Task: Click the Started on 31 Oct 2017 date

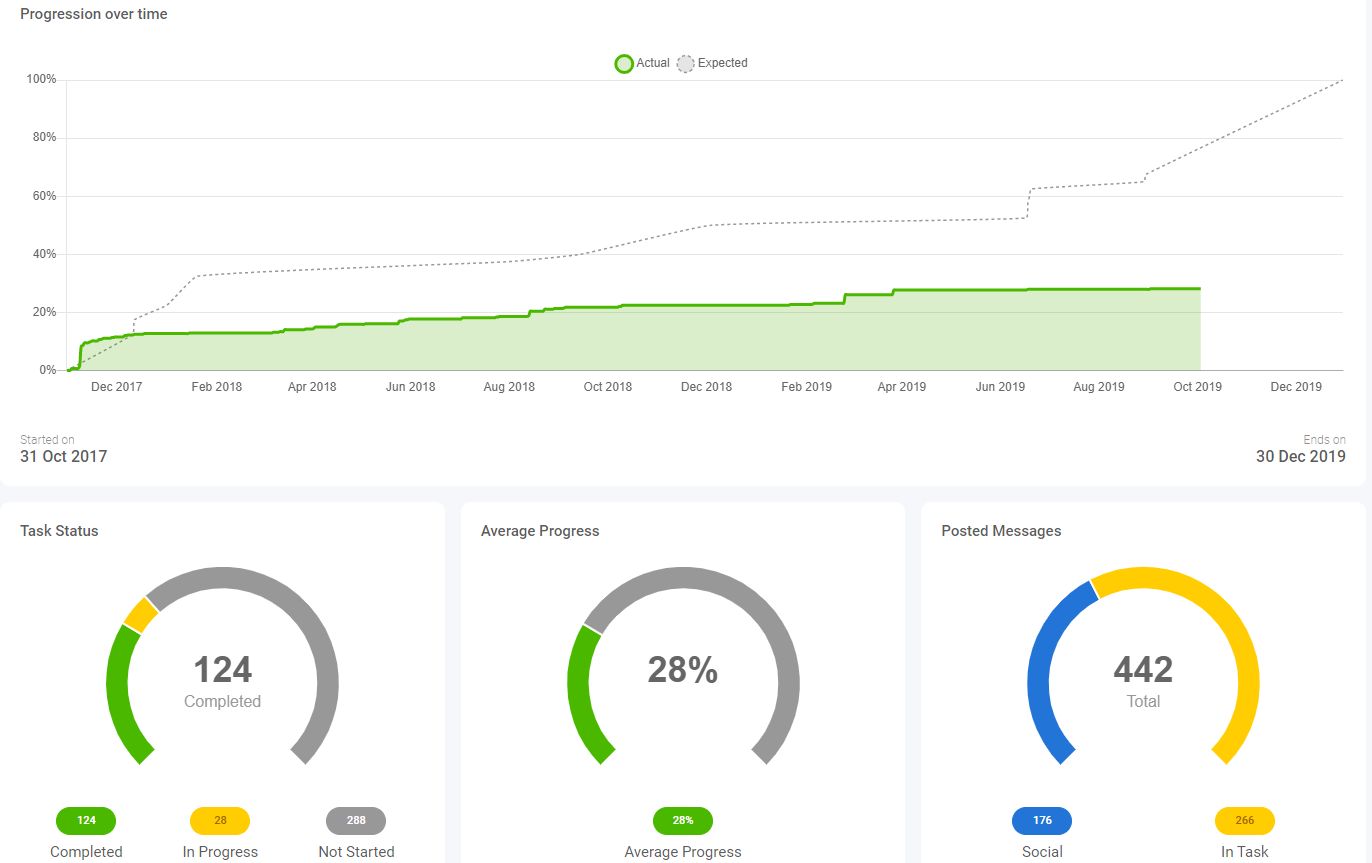Action: [x=63, y=456]
